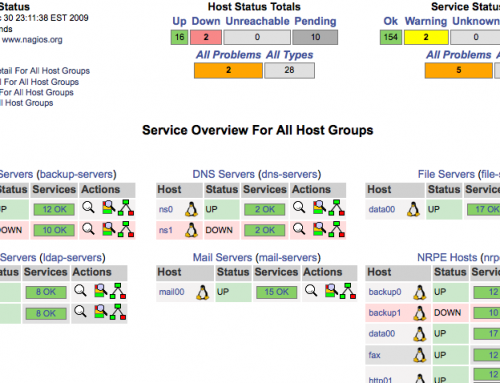500x383 pixels.
Task: Open the mail-servers group name link
Action: click(x=288, y=257)
